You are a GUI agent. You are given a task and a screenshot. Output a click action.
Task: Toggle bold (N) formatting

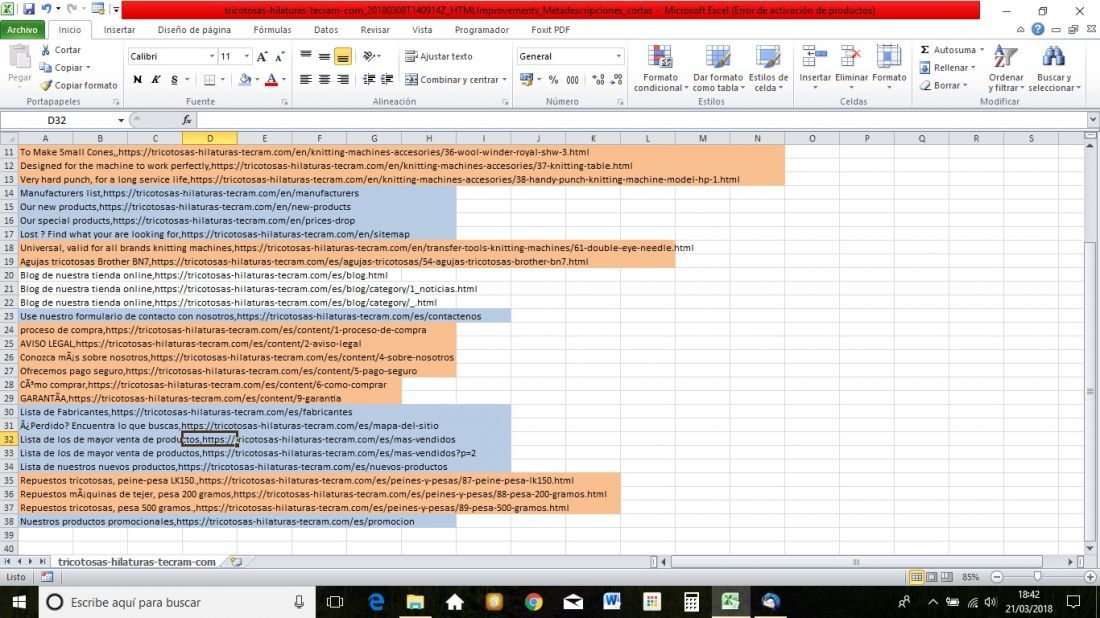click(138, 79)
